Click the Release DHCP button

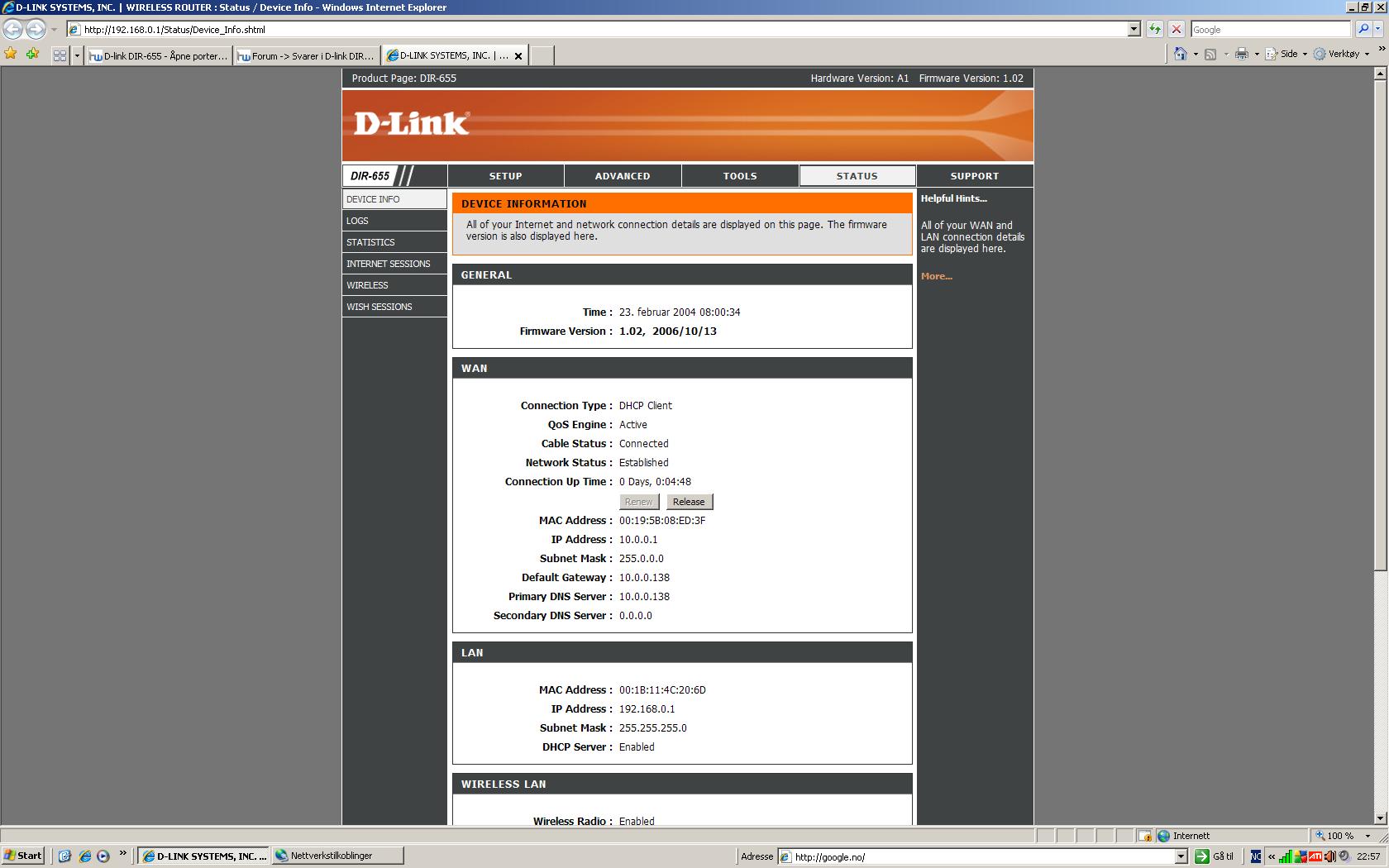(689, 502)
